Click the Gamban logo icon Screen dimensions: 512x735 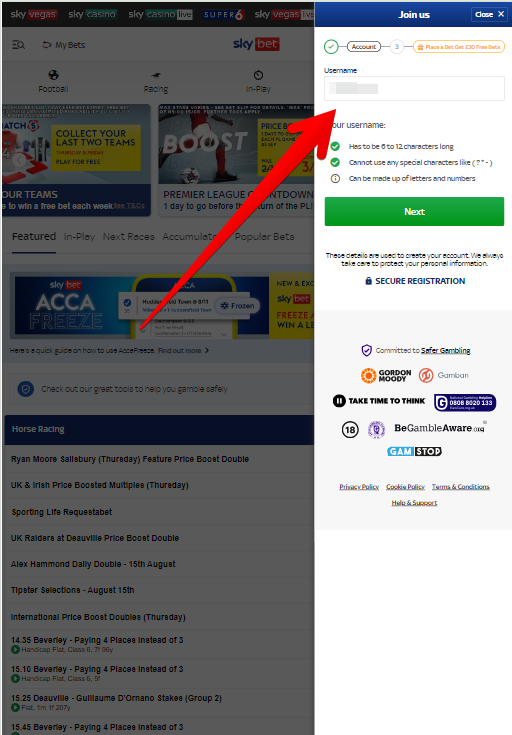click(426, 375)
